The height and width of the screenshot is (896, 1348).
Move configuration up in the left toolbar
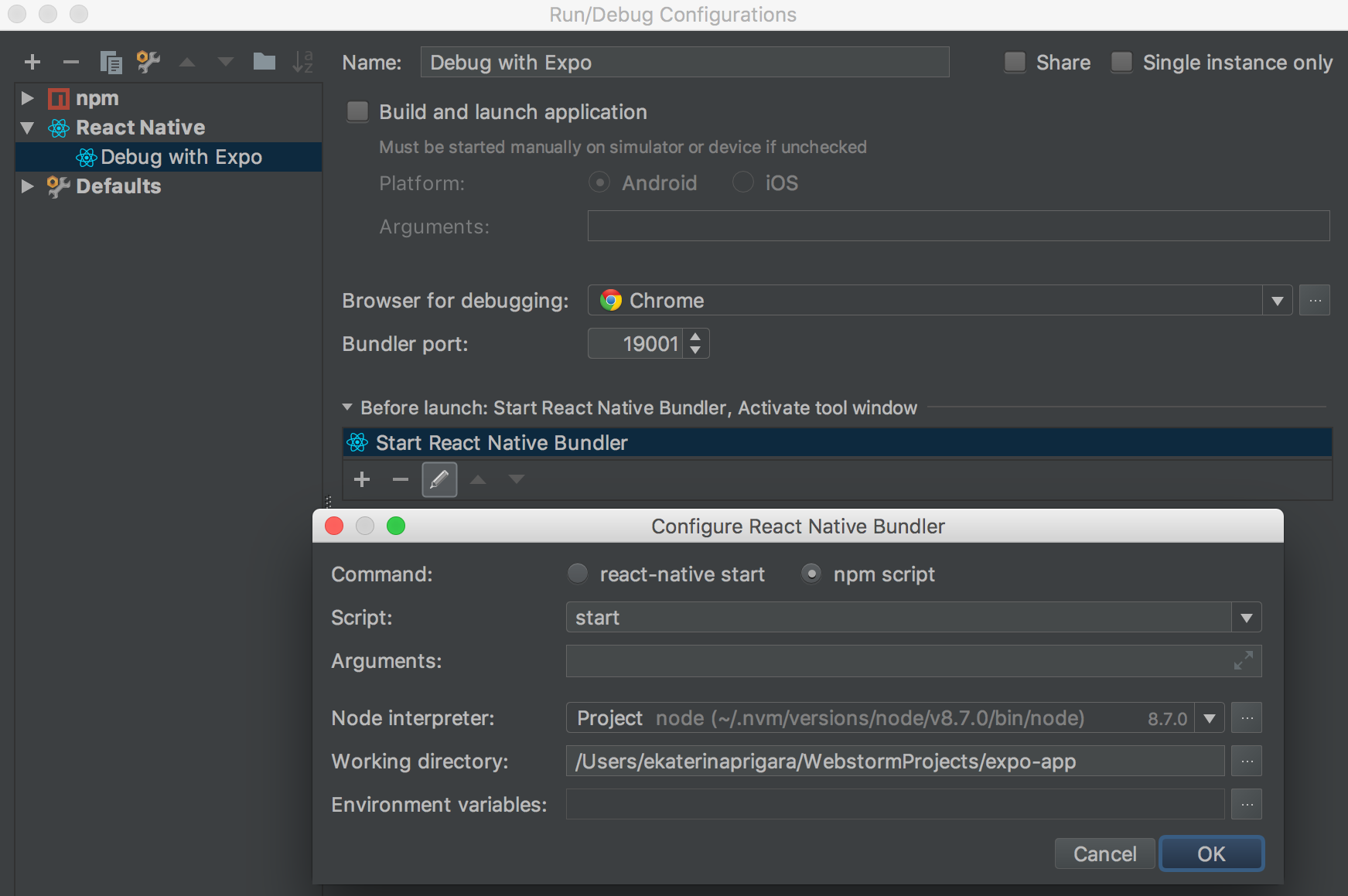coord(187,62)
